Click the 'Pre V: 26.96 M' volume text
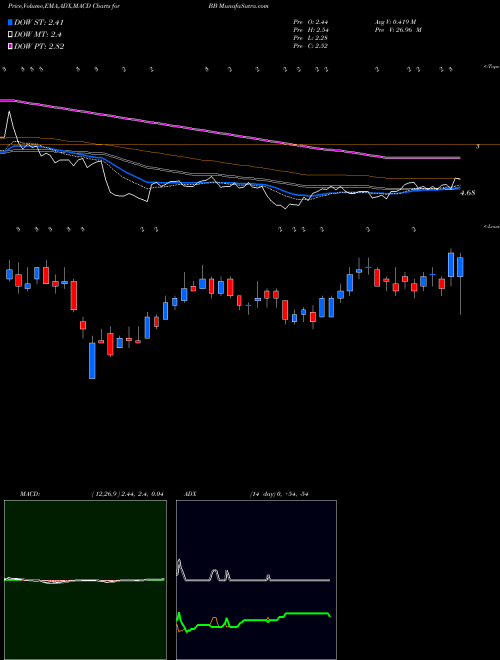This screenshot has height=660, width=500. pyautogui.click(x=397, y=30)
